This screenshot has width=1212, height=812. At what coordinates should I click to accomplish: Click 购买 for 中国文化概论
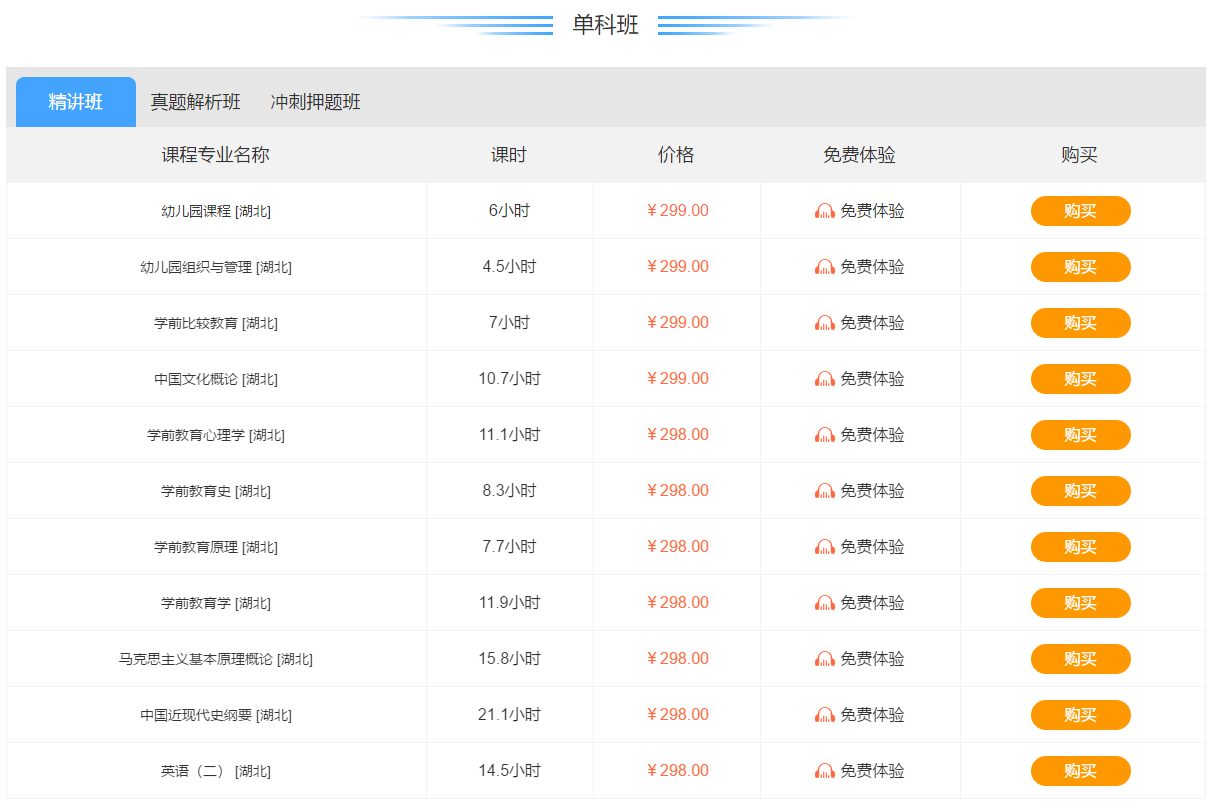(x=1081, y=379)
